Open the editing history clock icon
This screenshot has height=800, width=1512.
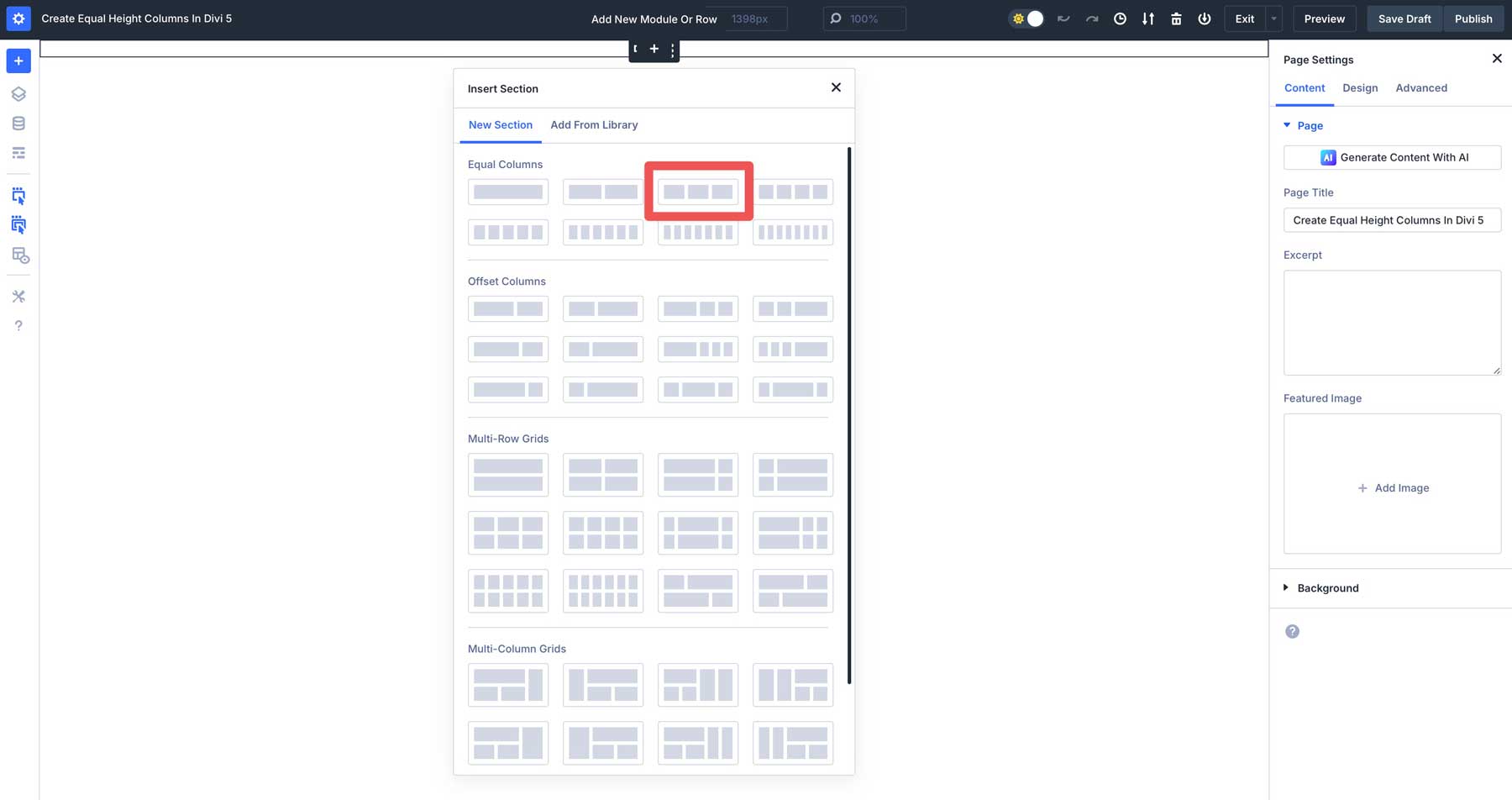[x=1120, y=18]
